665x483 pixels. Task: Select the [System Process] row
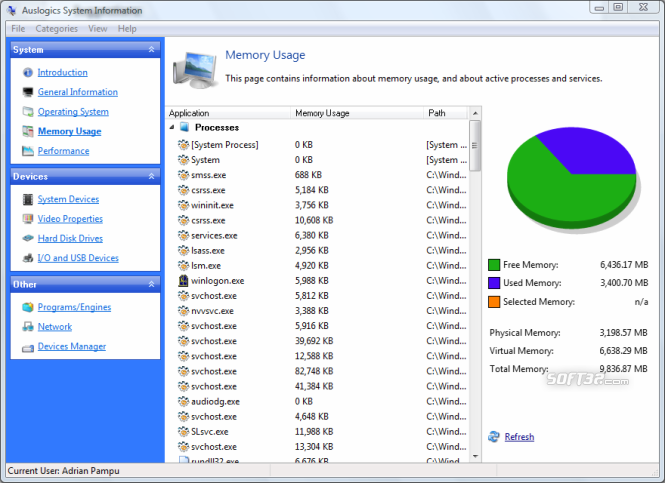click(x=317, y=145)
